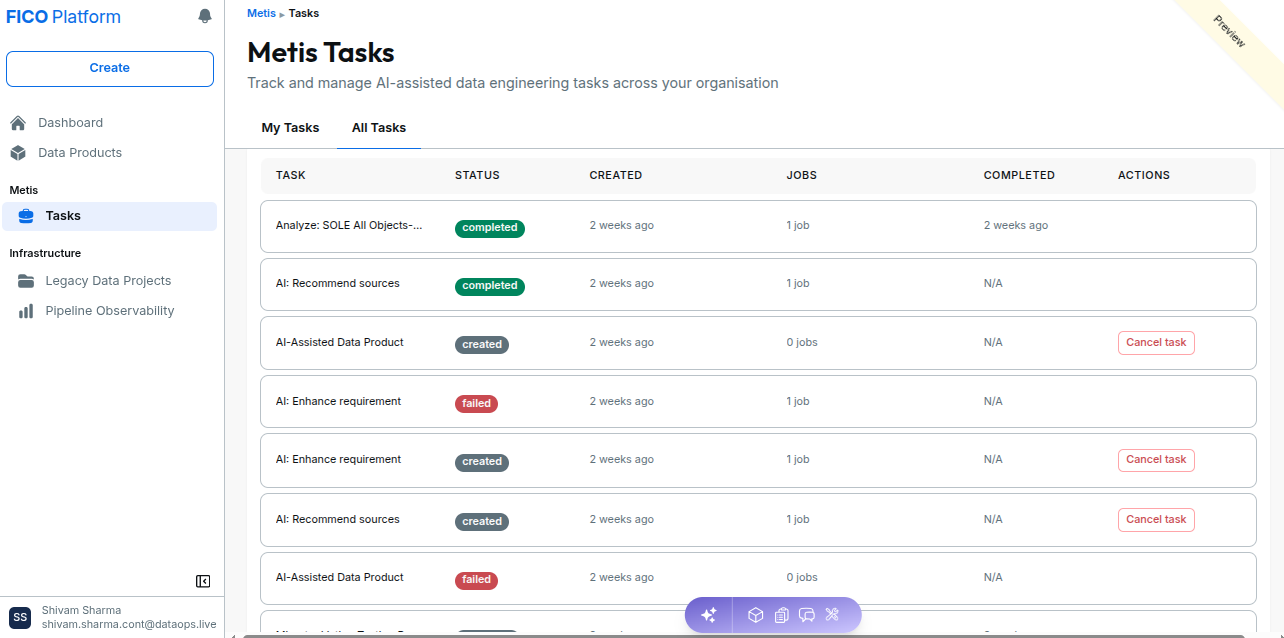The image size is (1284, 638).
Task: Click the ACTIONS column header
Action: (x=1144, y=175)
